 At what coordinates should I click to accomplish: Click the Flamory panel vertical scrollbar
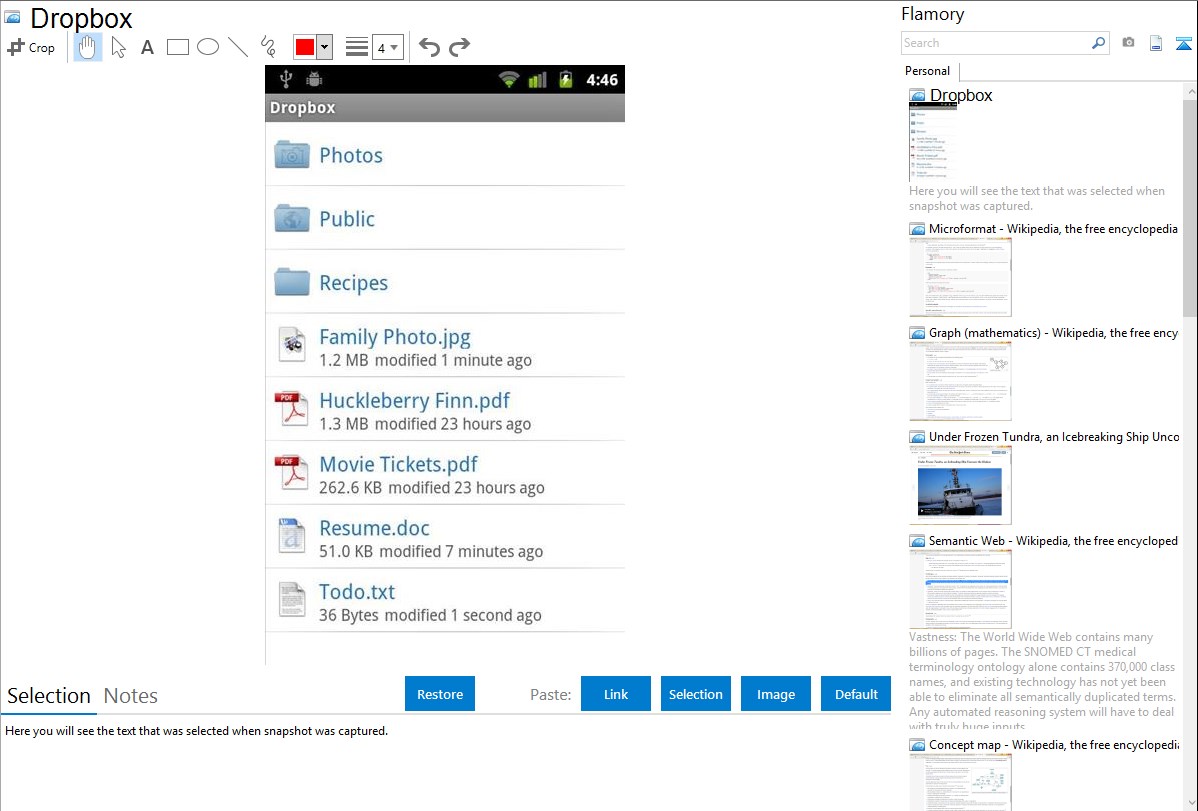[1190, 206]
